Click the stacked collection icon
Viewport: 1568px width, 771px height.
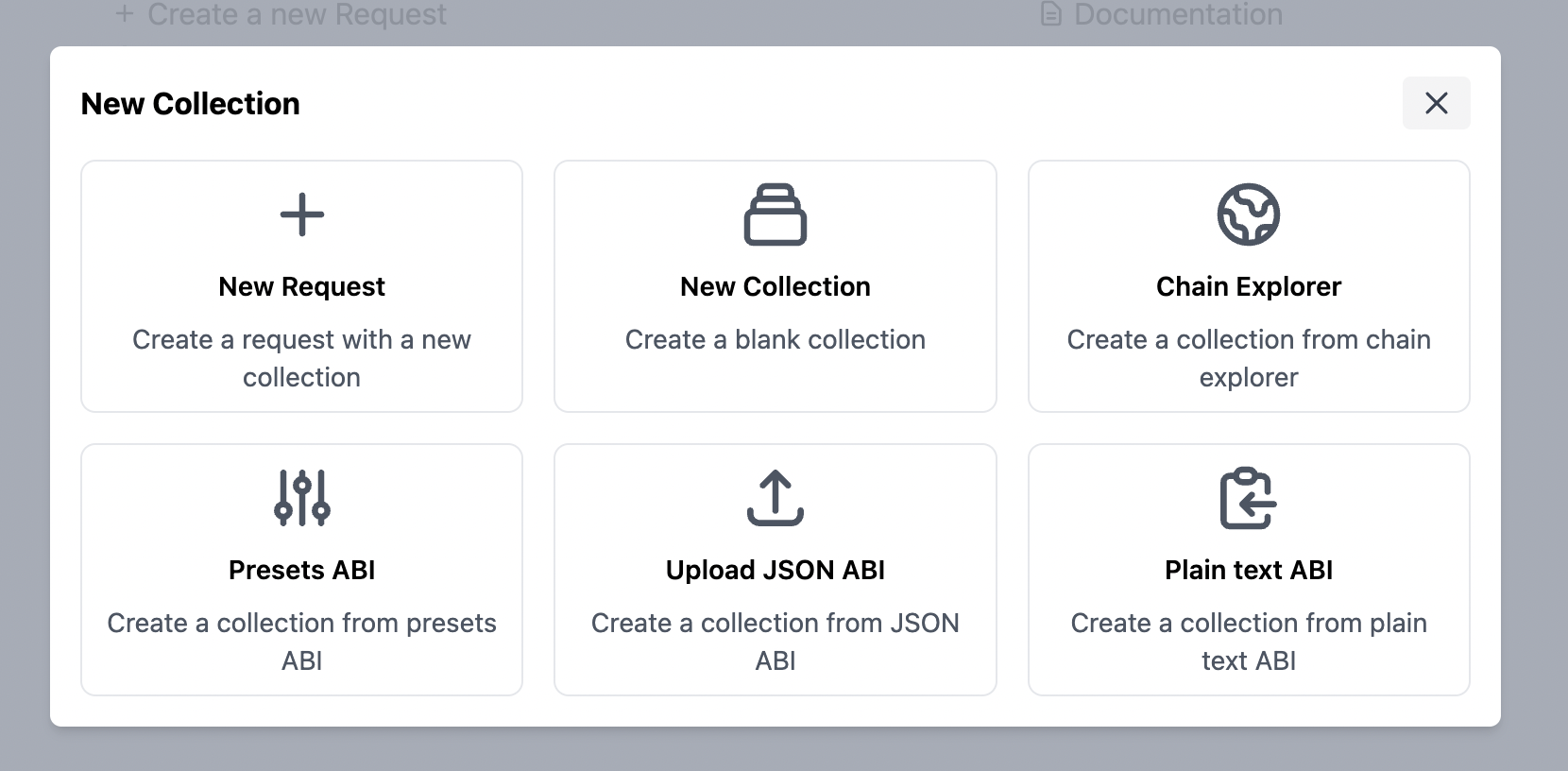[x=775, y=214]
